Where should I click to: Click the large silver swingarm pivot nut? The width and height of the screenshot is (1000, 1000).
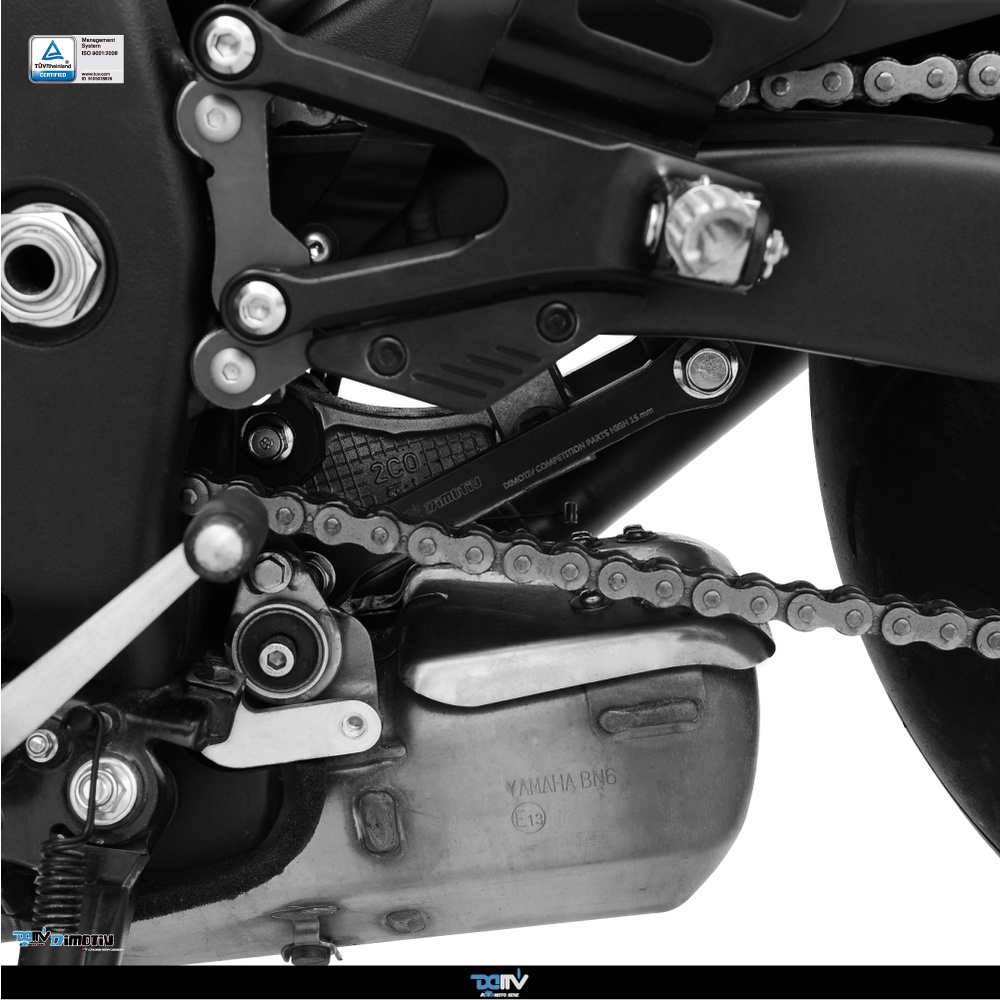click(x=48, y=264)
